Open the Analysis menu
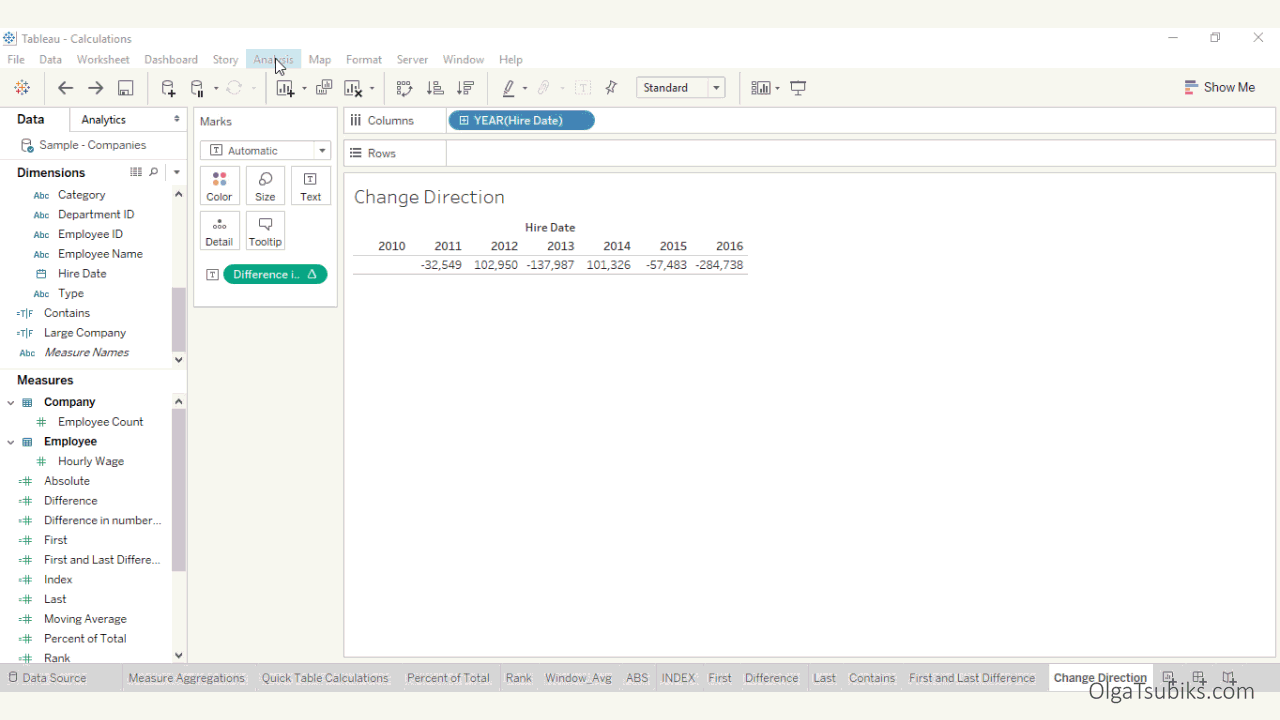The height and width of the screenshot is (720, 1280). coord(274,60)
